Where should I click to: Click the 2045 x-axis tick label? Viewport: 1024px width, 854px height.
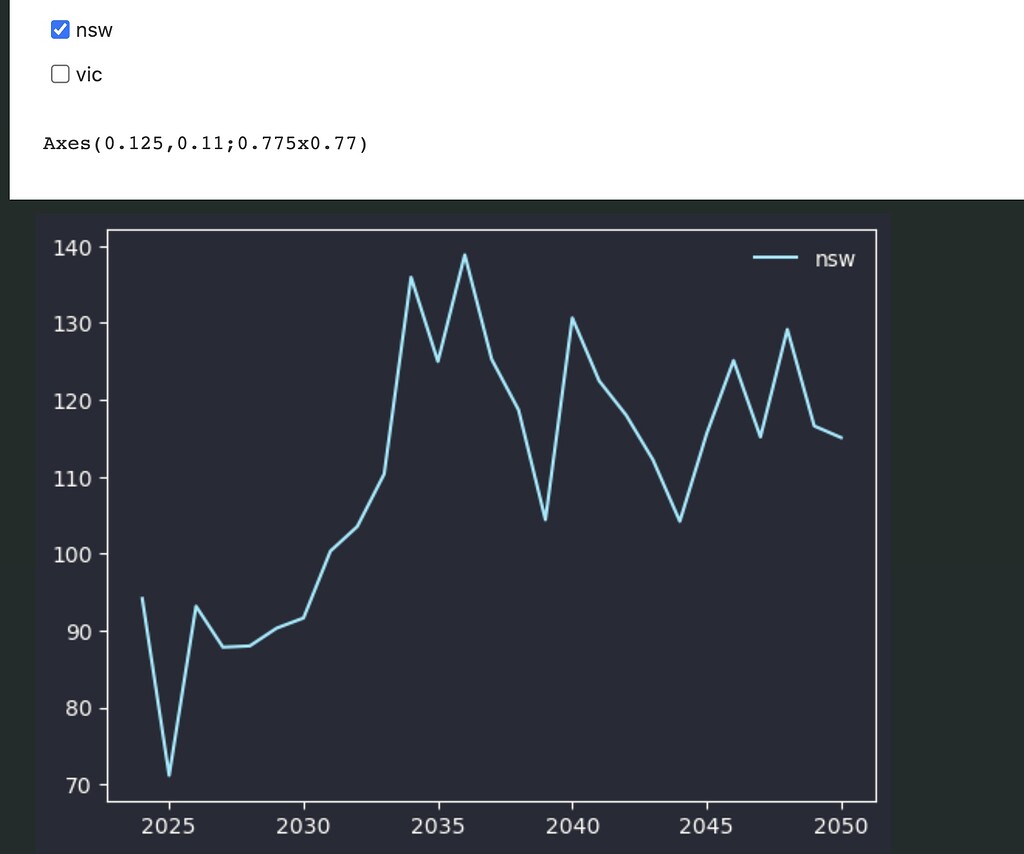707,826
